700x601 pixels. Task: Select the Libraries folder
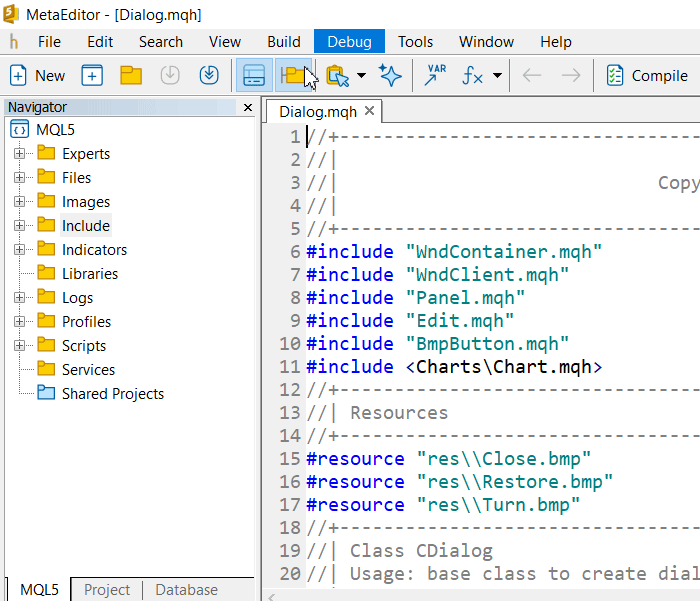pyautogui.click(x=90, y=274)
